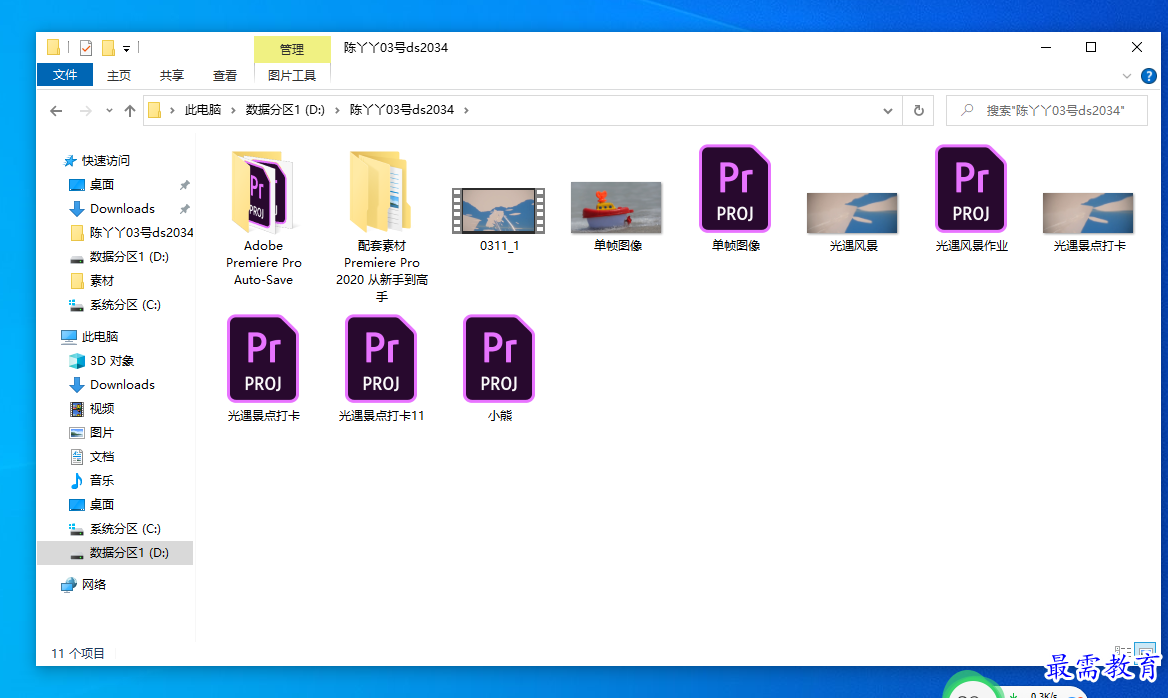Open the 文档 library in sidebar
1168x698 pixels.
[92, 456]
